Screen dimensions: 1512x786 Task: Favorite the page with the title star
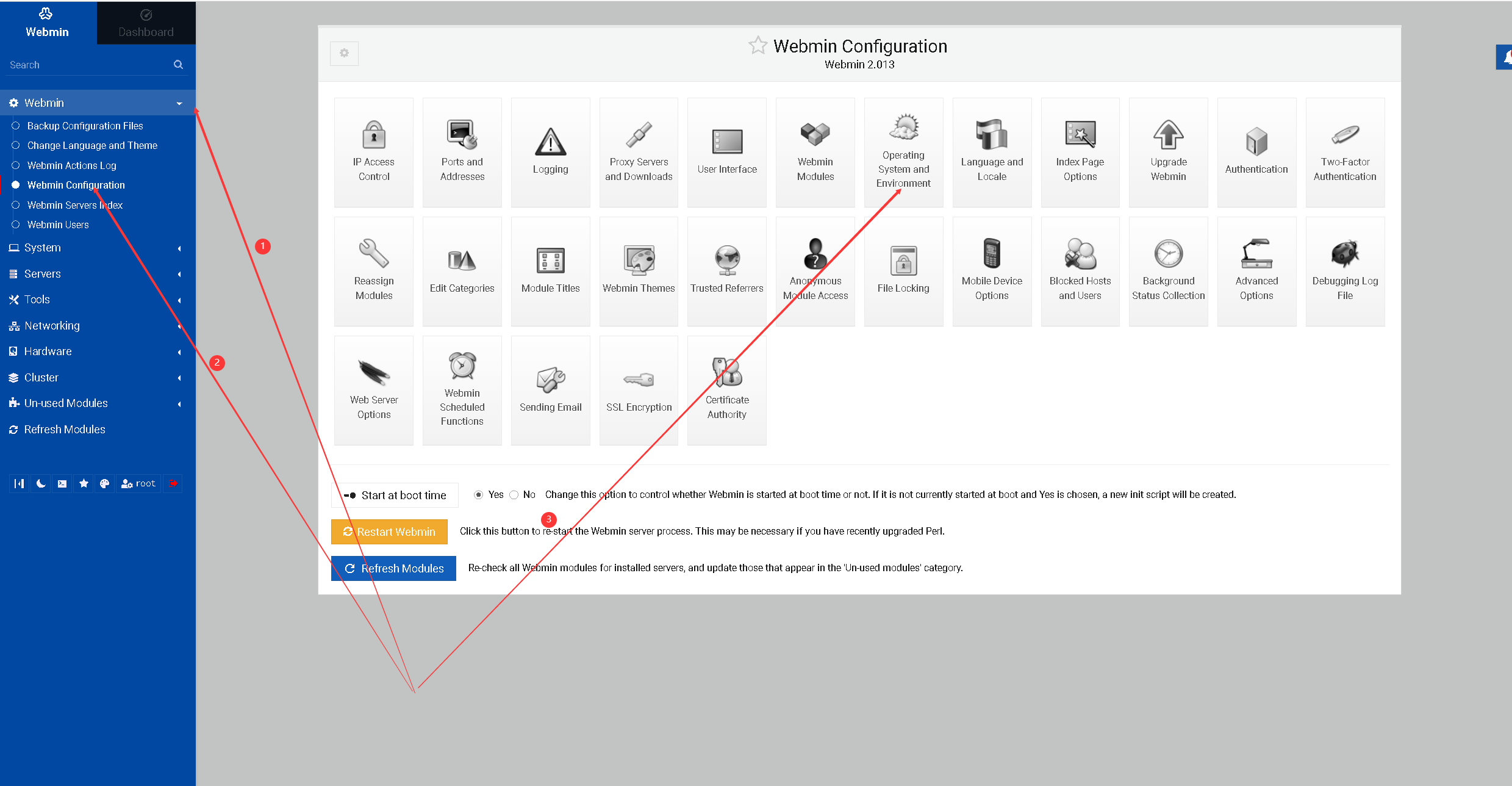[x=758, y=46]
